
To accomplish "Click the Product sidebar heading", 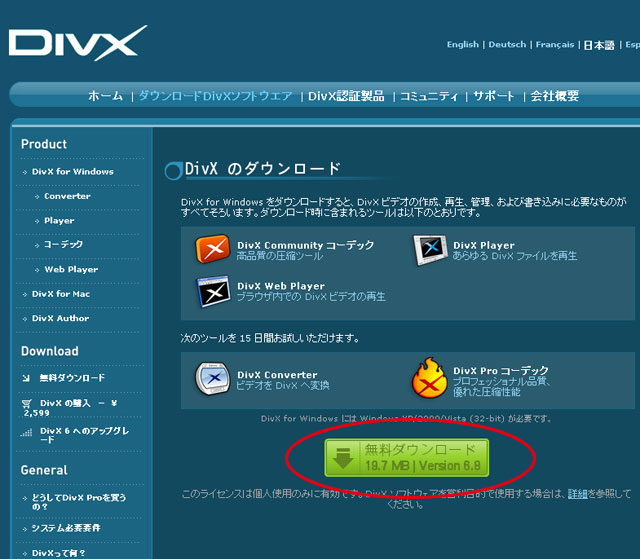I will coord(44,144).
